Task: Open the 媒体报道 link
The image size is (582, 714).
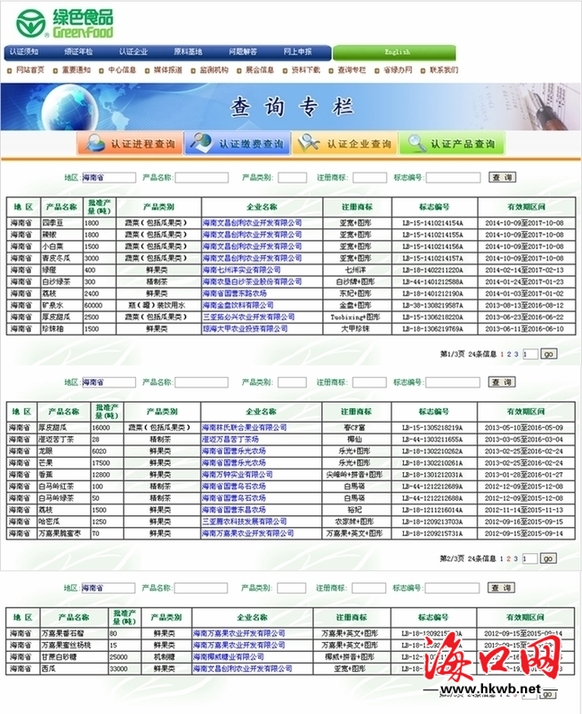Action: pyautogui.click(x=168, y=70)
